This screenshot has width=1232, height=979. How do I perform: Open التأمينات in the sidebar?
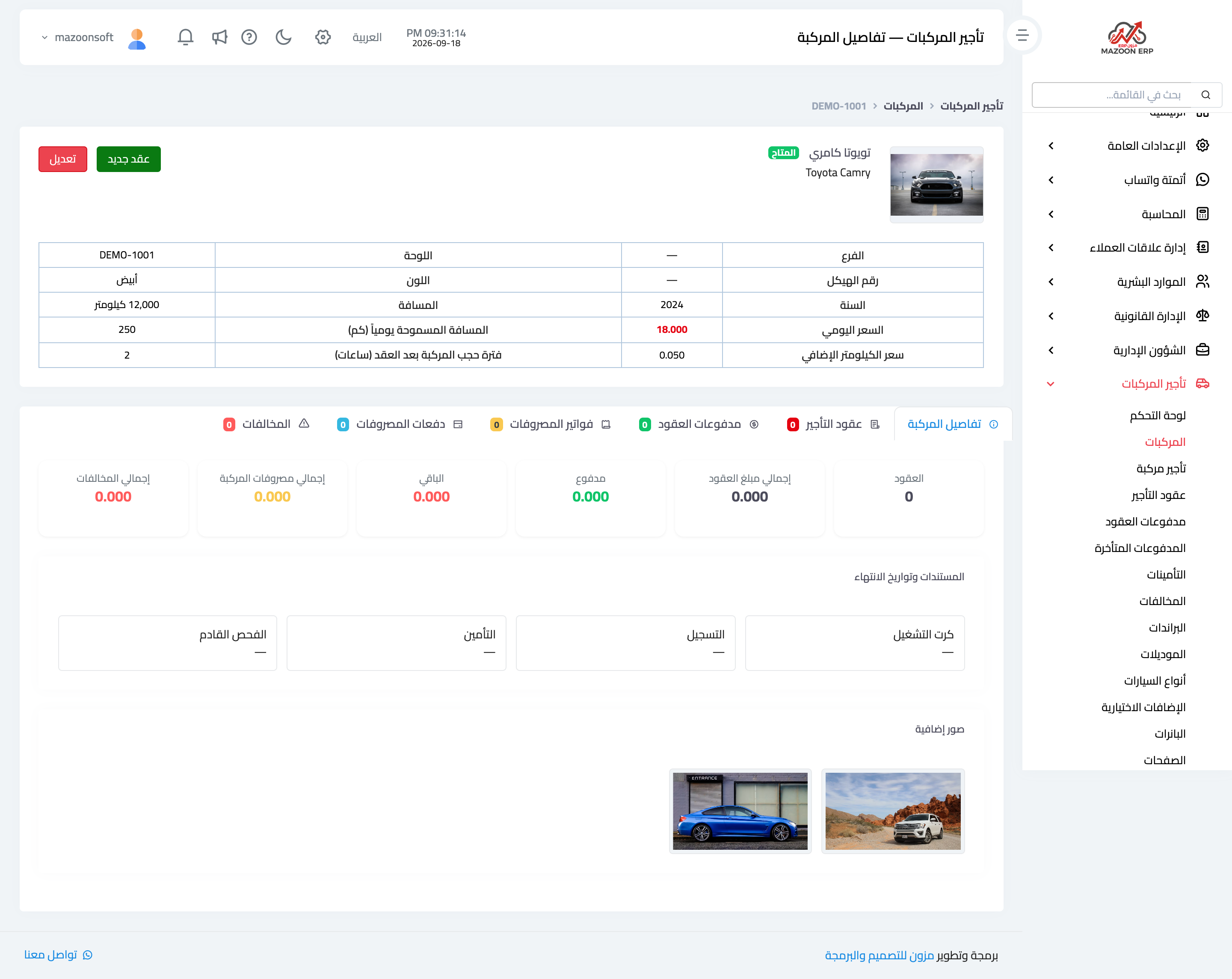(x=1166, y=574)
